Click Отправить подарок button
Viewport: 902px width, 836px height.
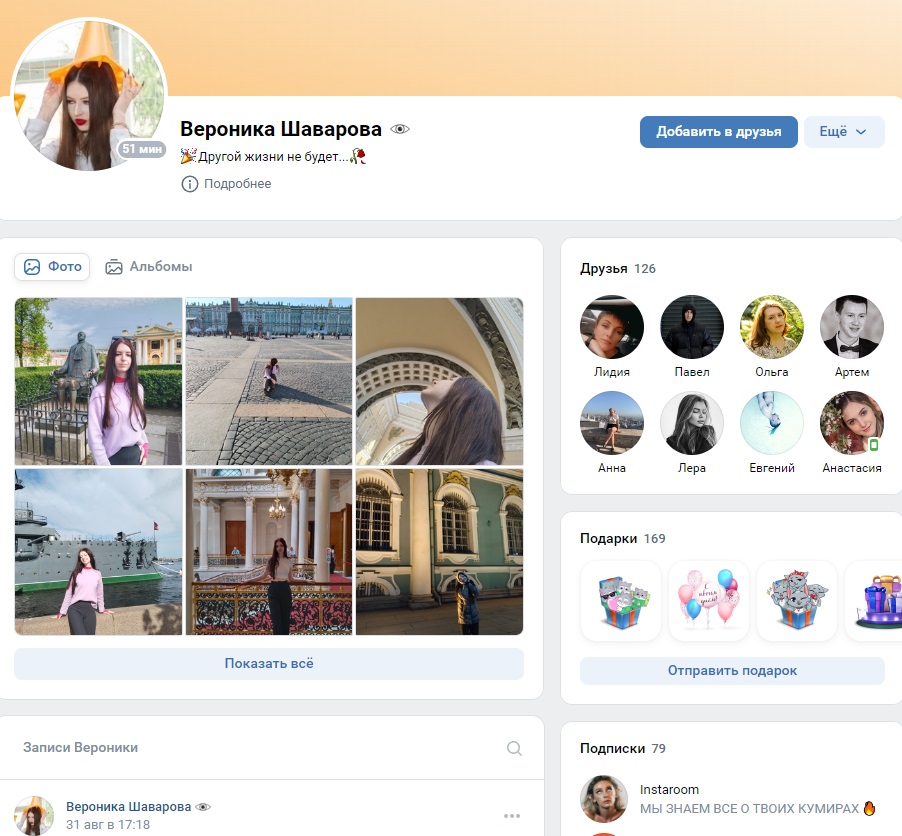point(732,671)
